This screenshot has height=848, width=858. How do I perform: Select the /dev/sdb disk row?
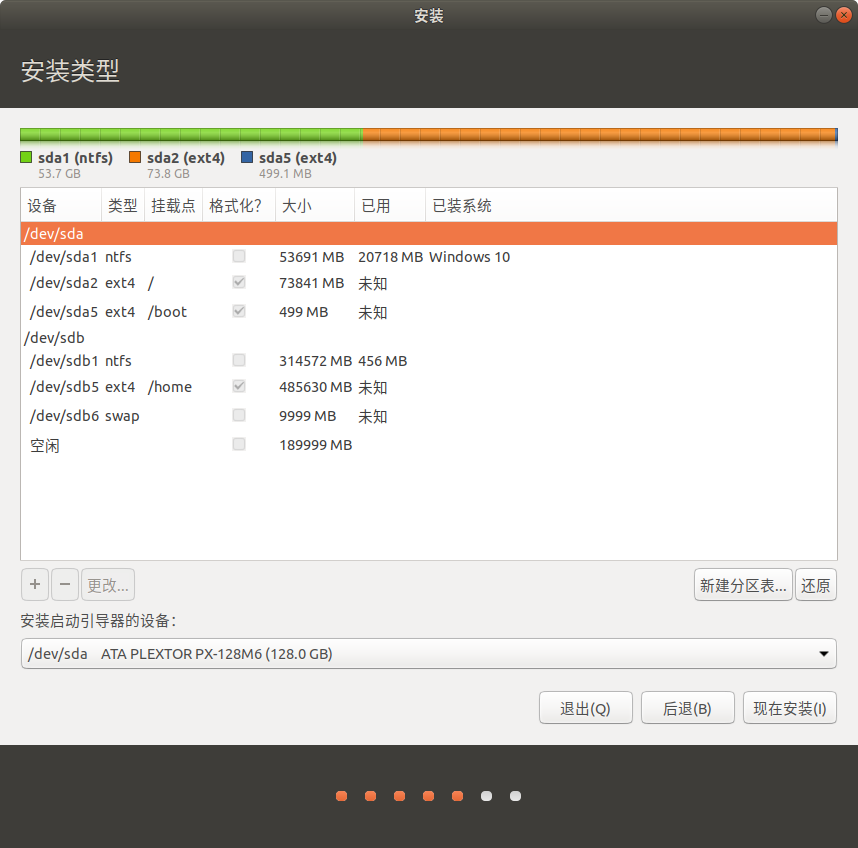click(428, 338)
